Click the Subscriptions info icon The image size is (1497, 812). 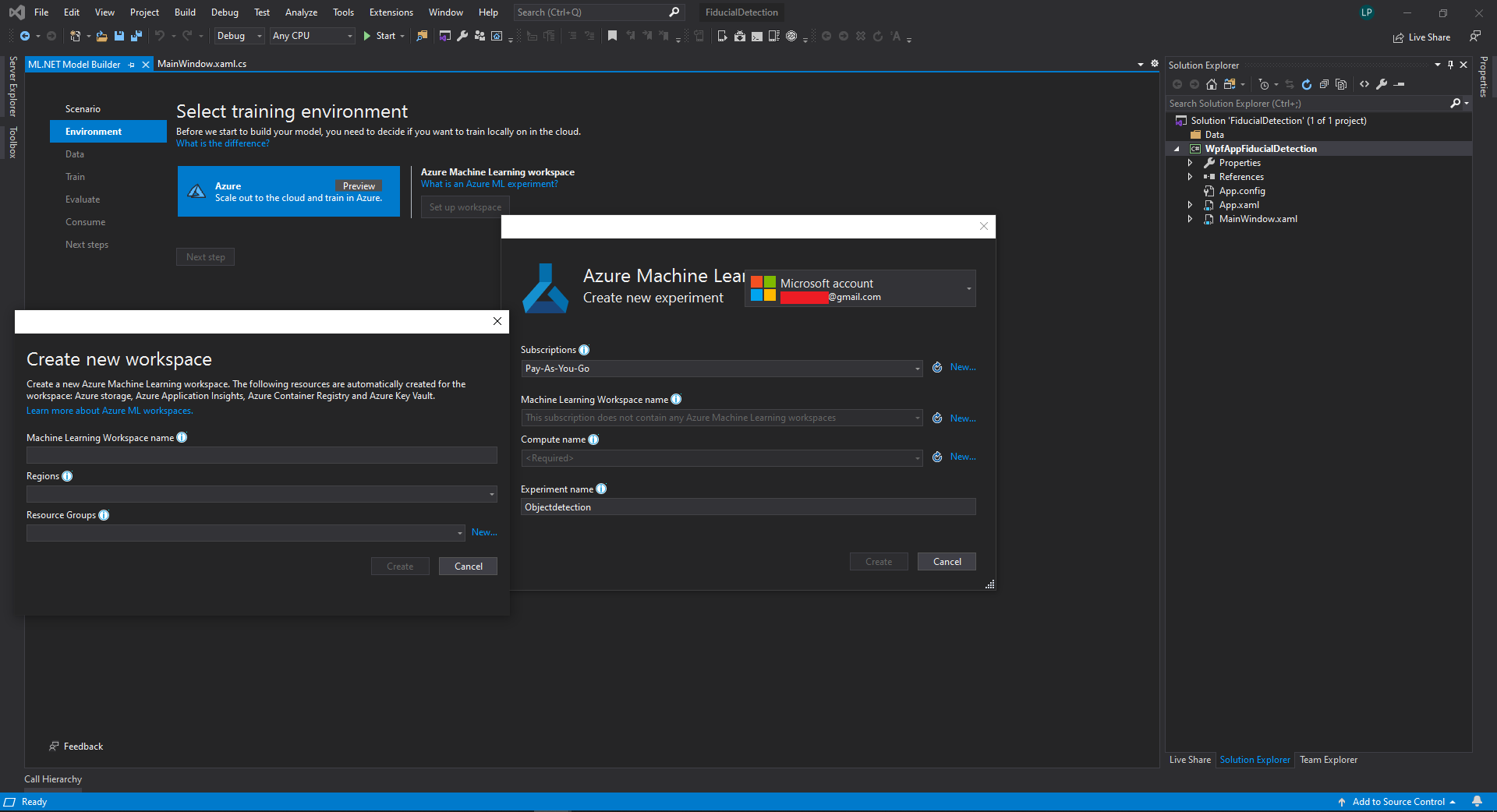pyautogui.click(x=584, y=350)
